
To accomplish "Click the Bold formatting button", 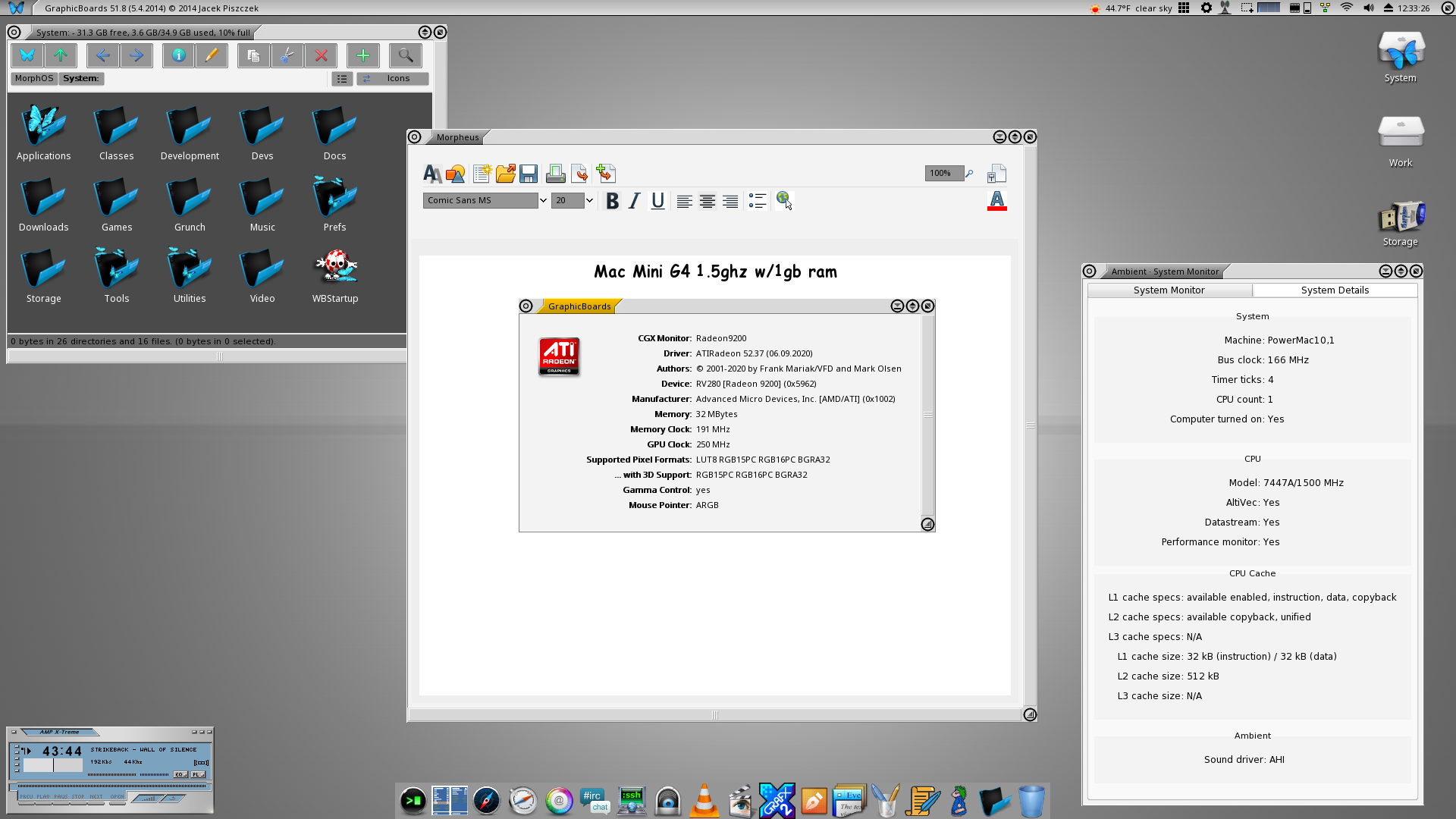I will tap(612, 201).
